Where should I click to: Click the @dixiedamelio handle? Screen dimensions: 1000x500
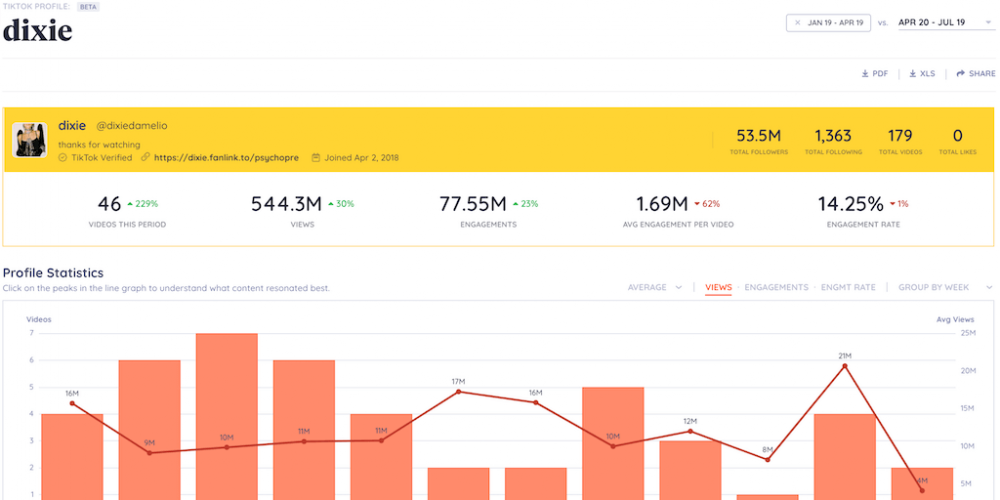tap(131, 126)
